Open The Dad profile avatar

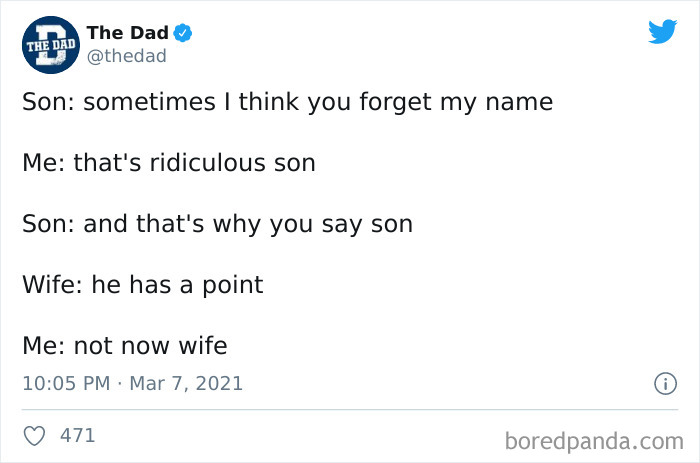coord(49,45)
